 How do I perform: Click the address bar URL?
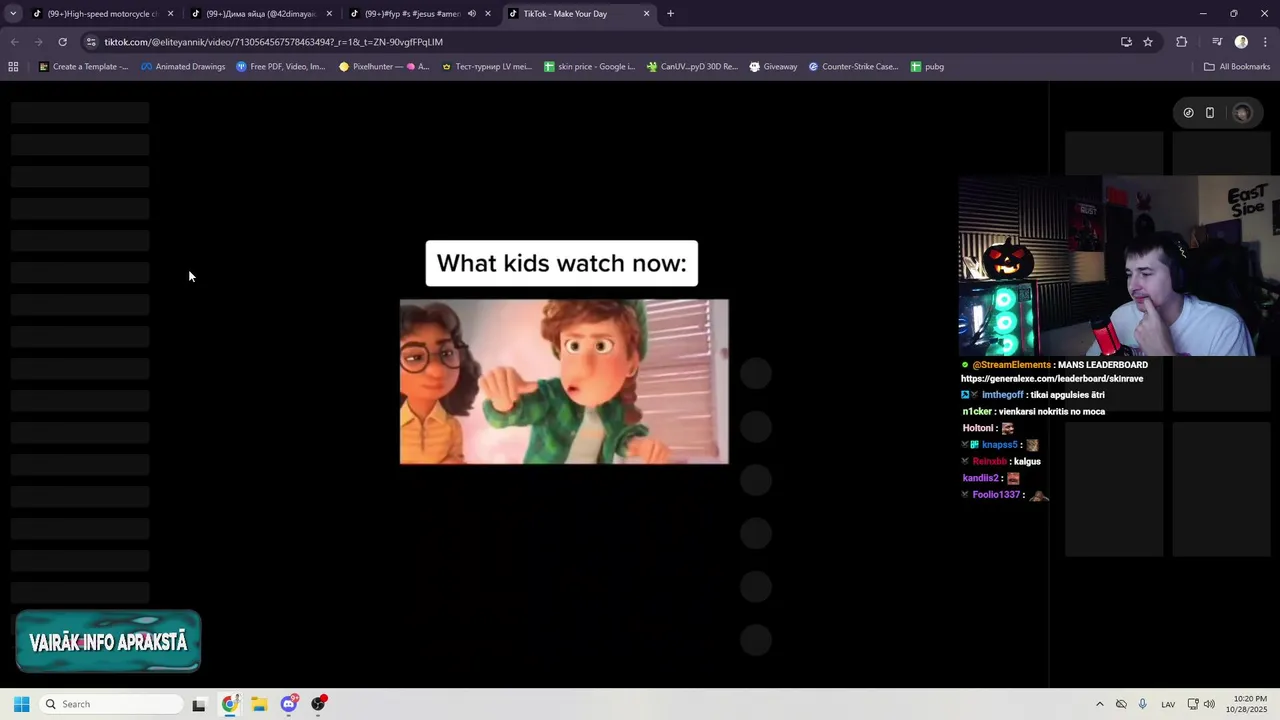point(273,42)
